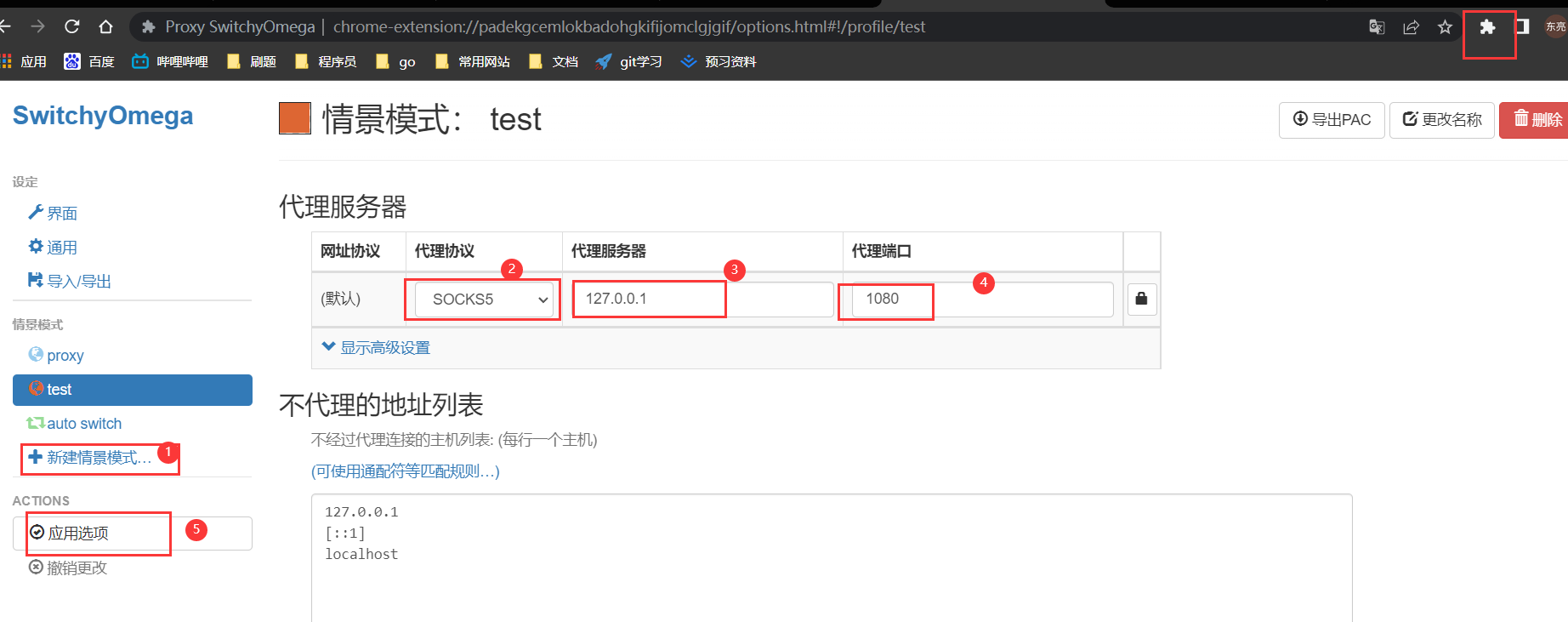Open the extensions puzzle icon
1568x622 pixels.
1487,27
